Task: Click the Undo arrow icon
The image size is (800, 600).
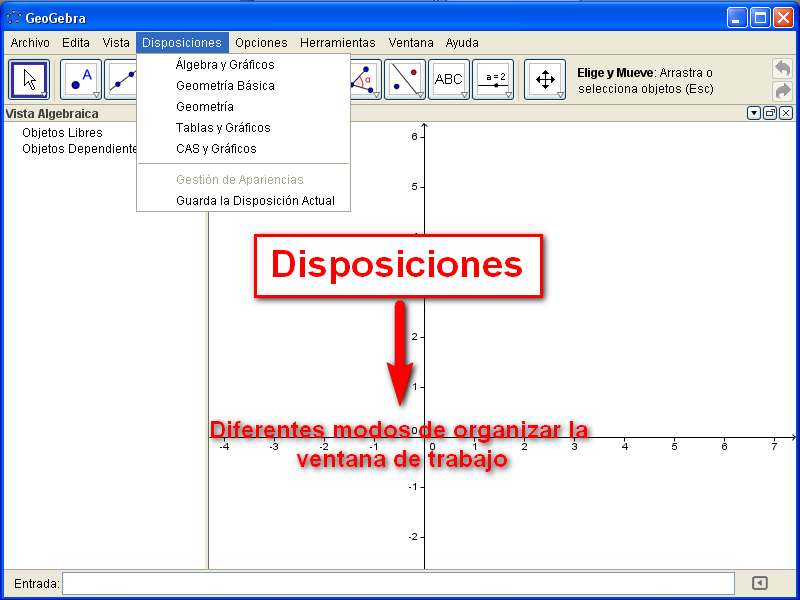Action: (x=781, y=68)
